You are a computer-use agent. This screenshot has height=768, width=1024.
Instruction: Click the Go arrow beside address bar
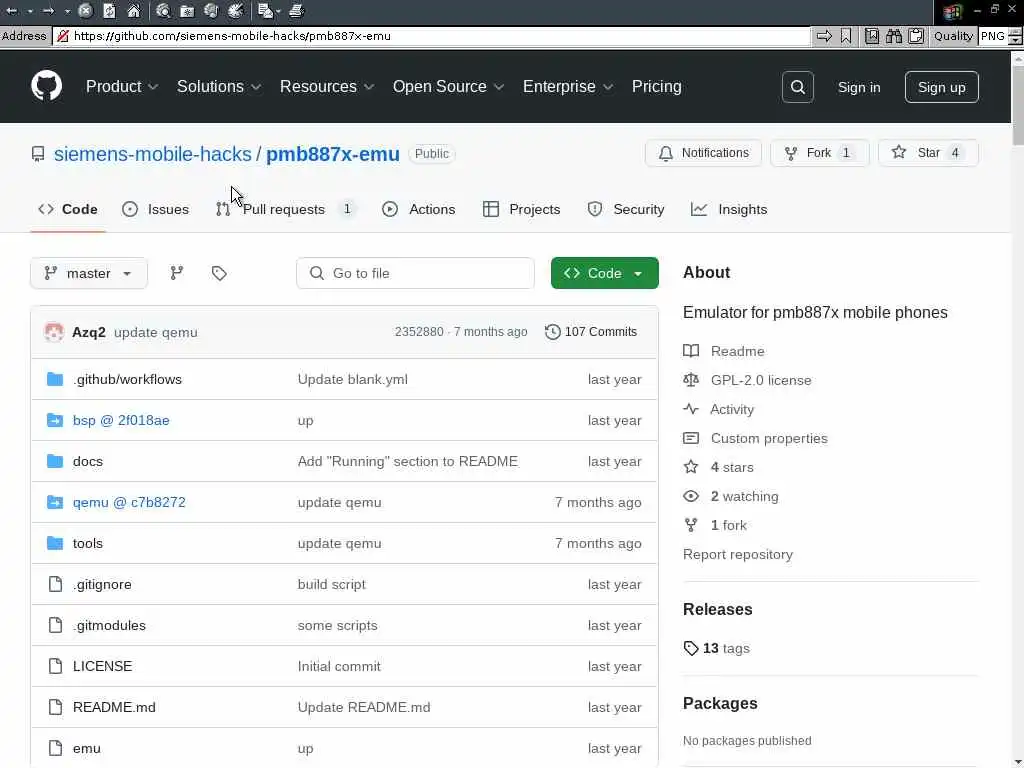click(x=824, y=36)
